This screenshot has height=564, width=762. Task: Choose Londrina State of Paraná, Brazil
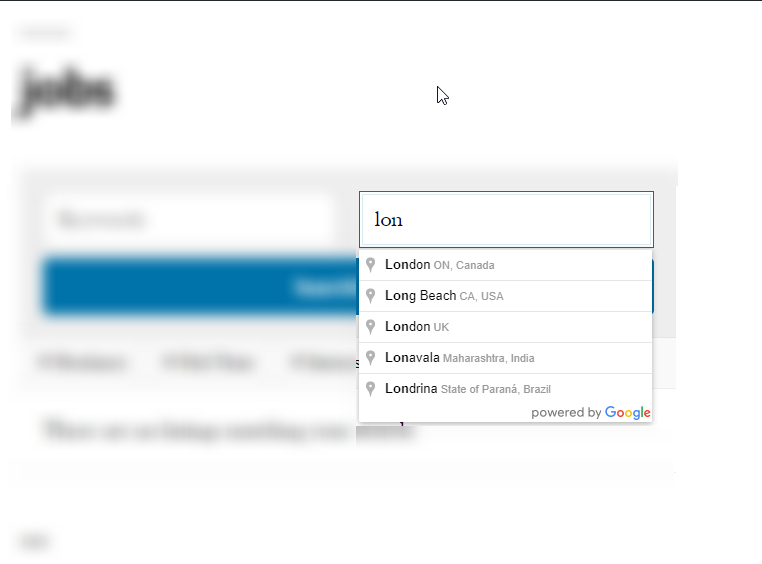click(x=505, y=389)
